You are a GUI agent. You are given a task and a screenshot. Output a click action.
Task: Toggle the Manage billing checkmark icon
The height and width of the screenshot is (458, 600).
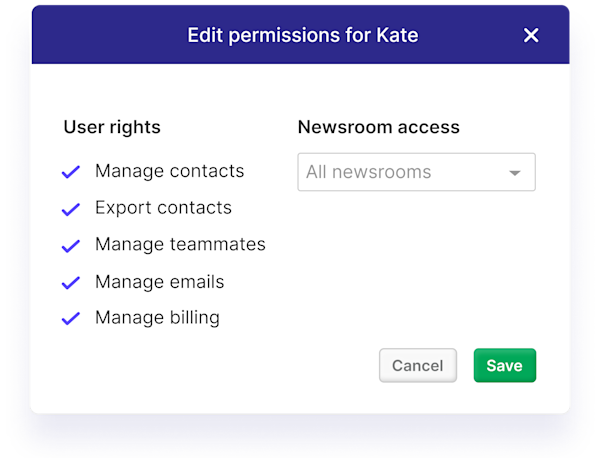click(x=71, y=319)
